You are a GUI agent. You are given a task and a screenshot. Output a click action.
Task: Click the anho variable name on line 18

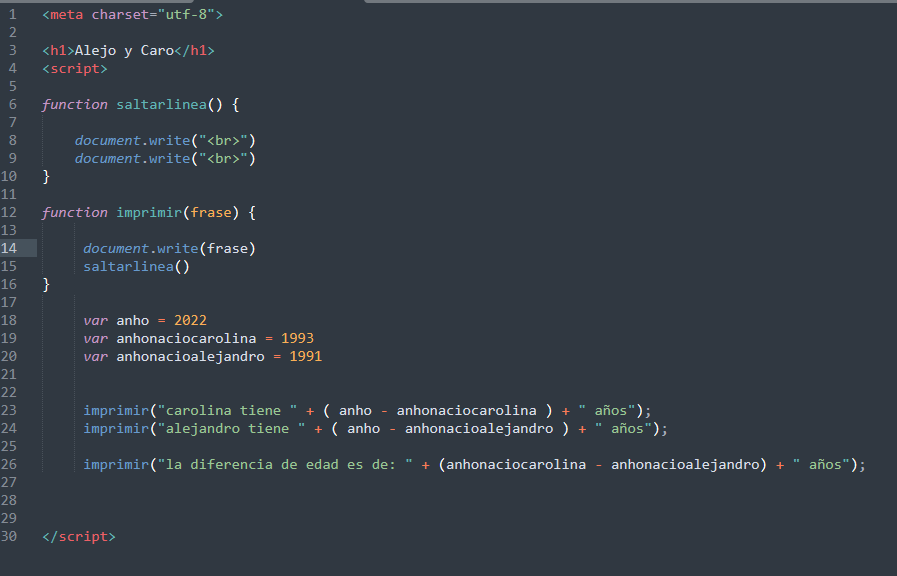coord(133,320)
